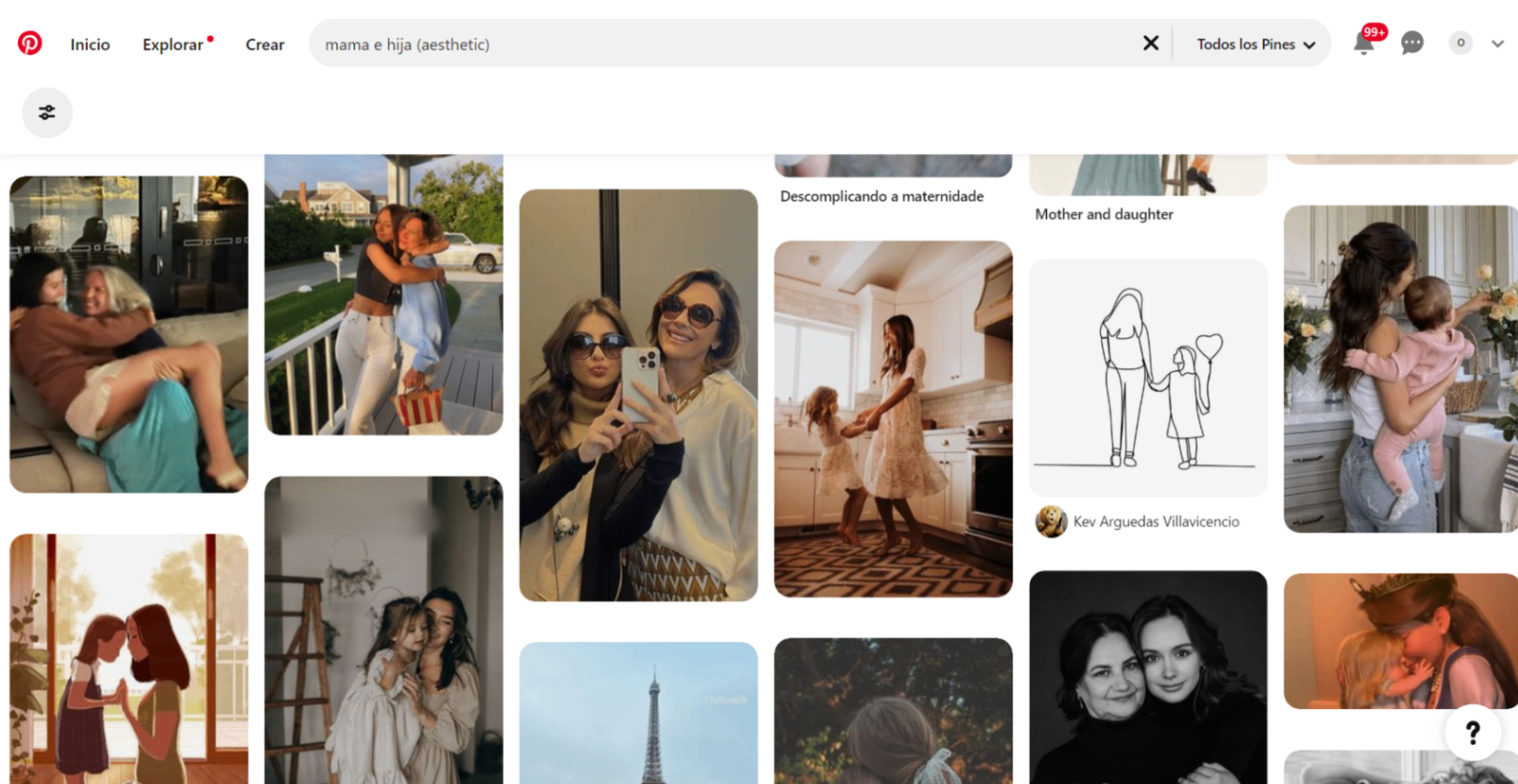This screenshot has height=784, width=1518.
Task: Open the line drawing mother and child pin
Action: [x=1148, y=378]
